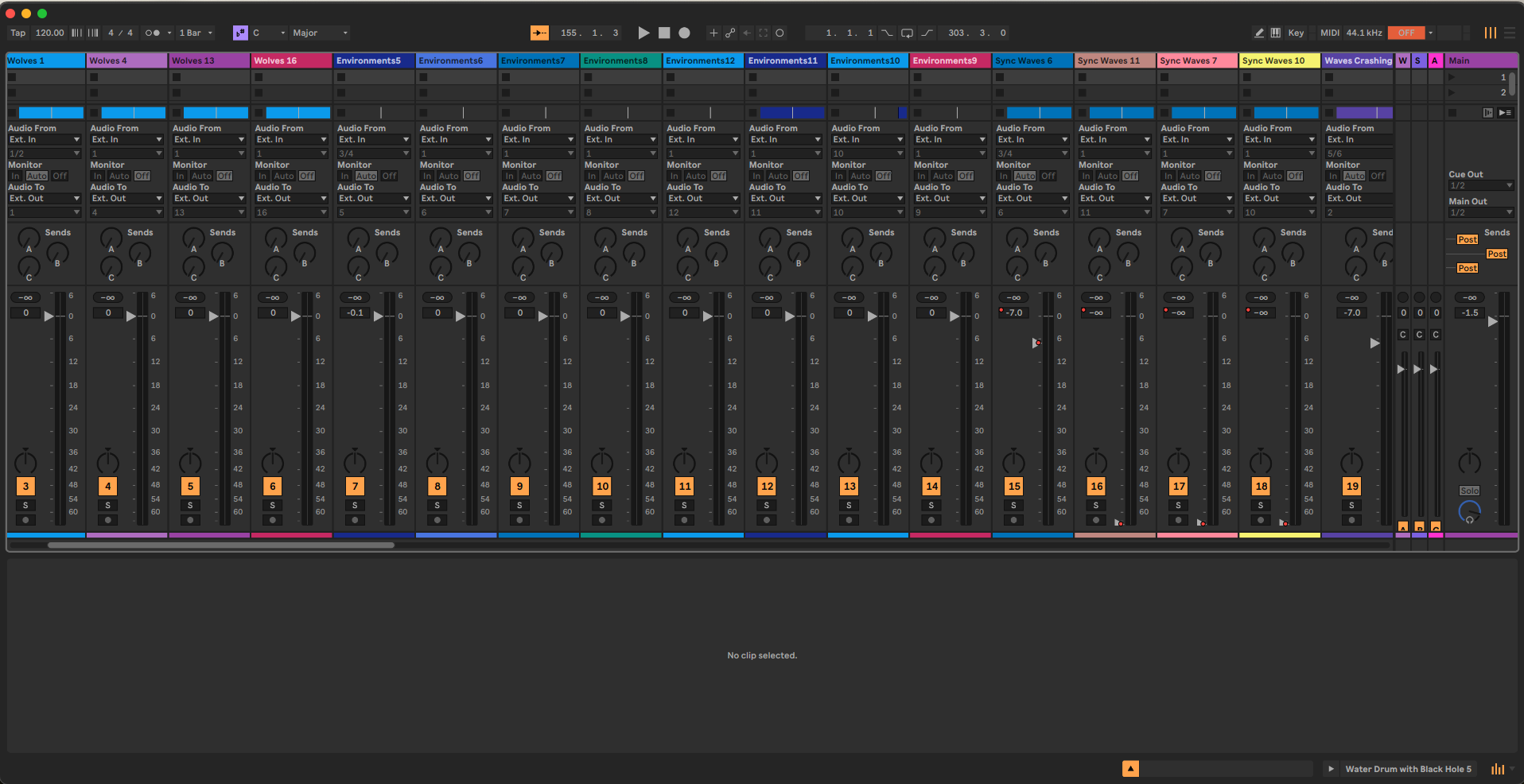Toggle the Automation Arm icon
The width and height of the screenshot is (1524, 784).
click(x=730, y=33)
